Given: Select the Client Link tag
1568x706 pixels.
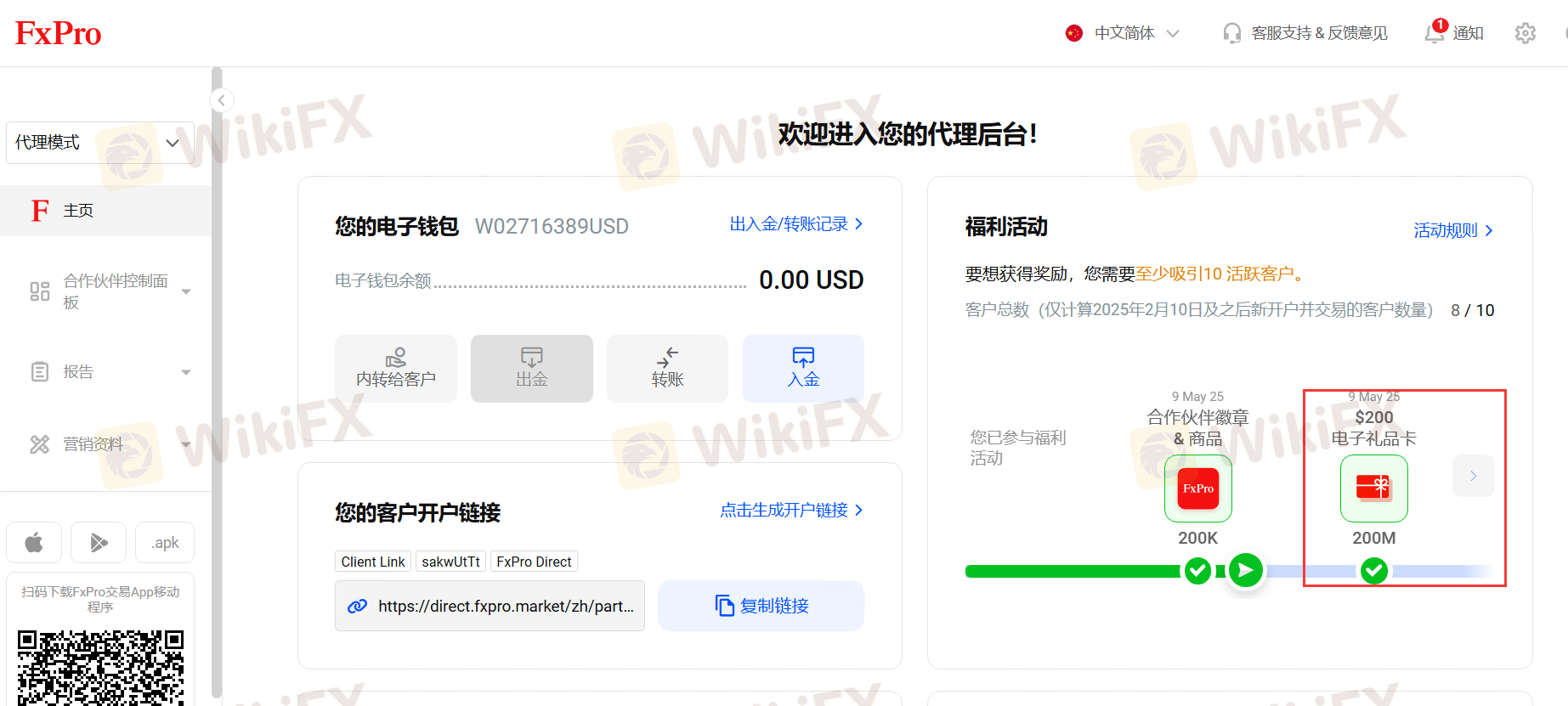Looking at the screenshot, I should (x=373, y=562).
